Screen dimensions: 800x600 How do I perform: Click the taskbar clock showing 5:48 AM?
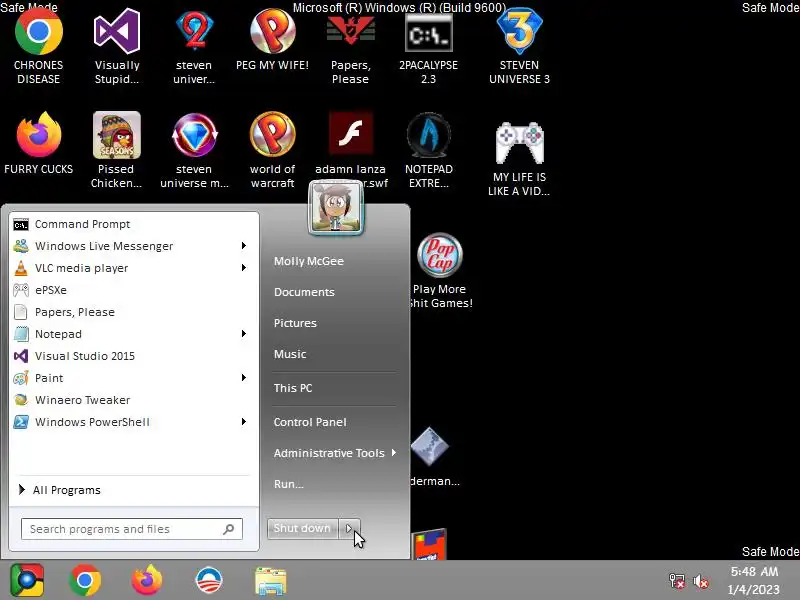pos(754,581)
